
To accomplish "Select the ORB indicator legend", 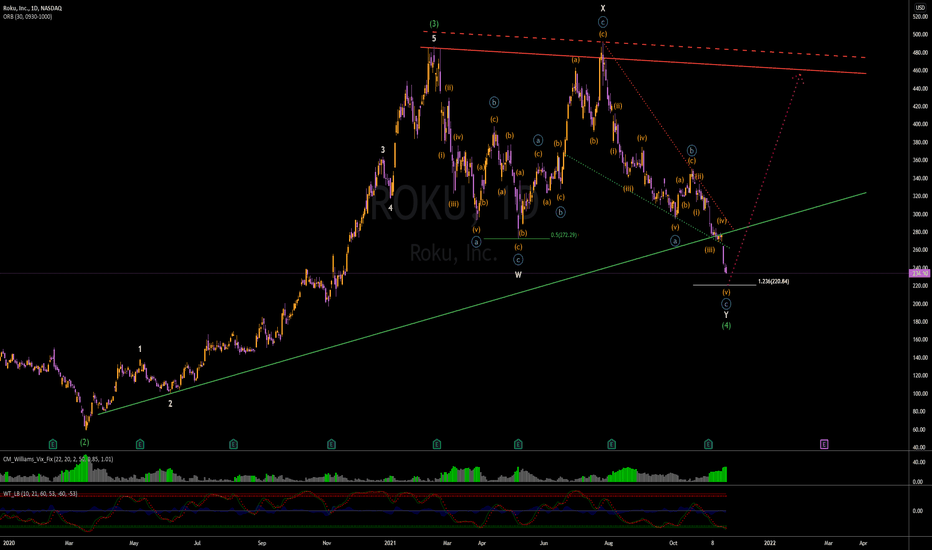I will click(27, 17).
